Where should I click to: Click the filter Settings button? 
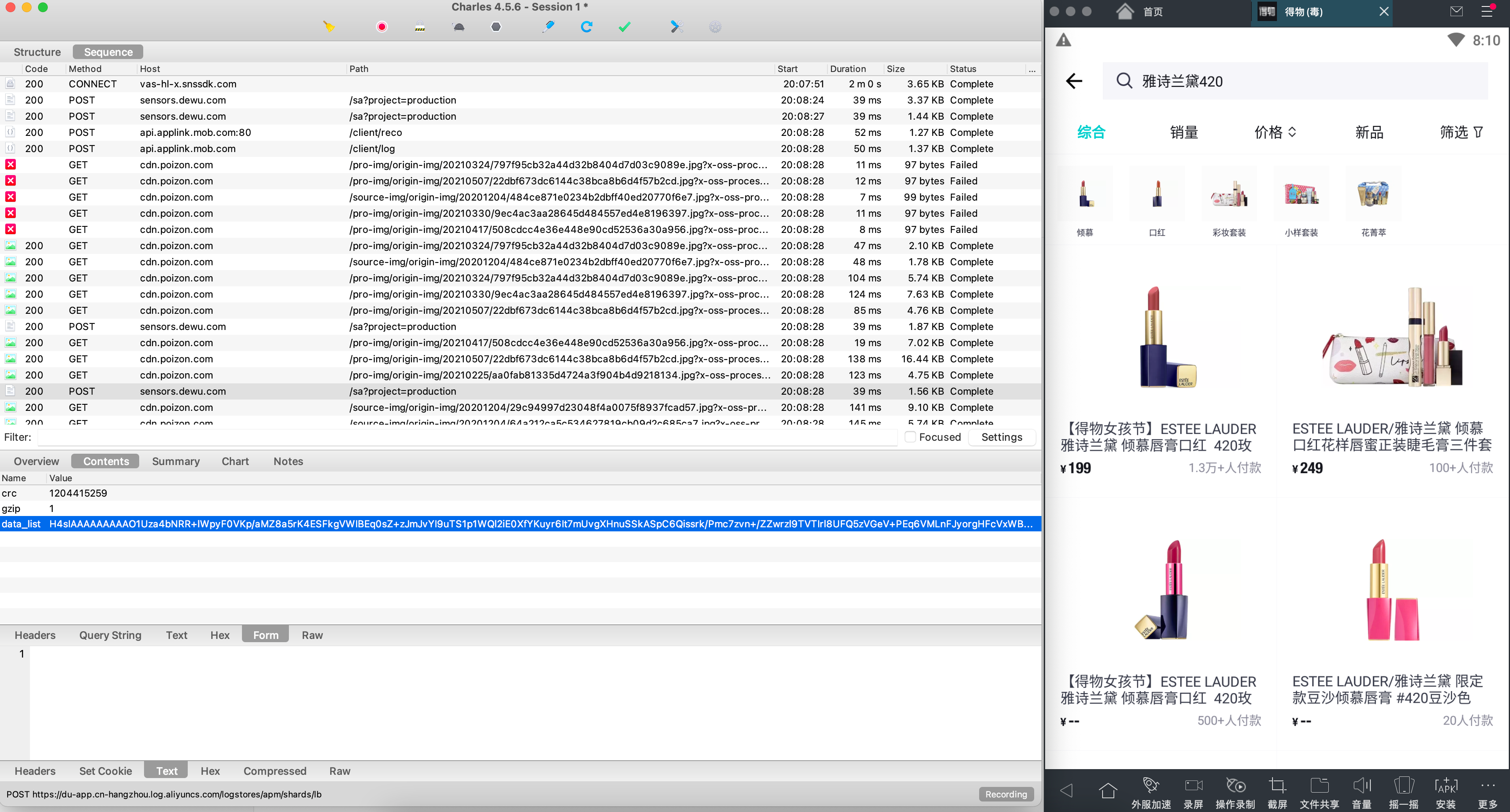pyautogui.click(x=1001, y=437)
